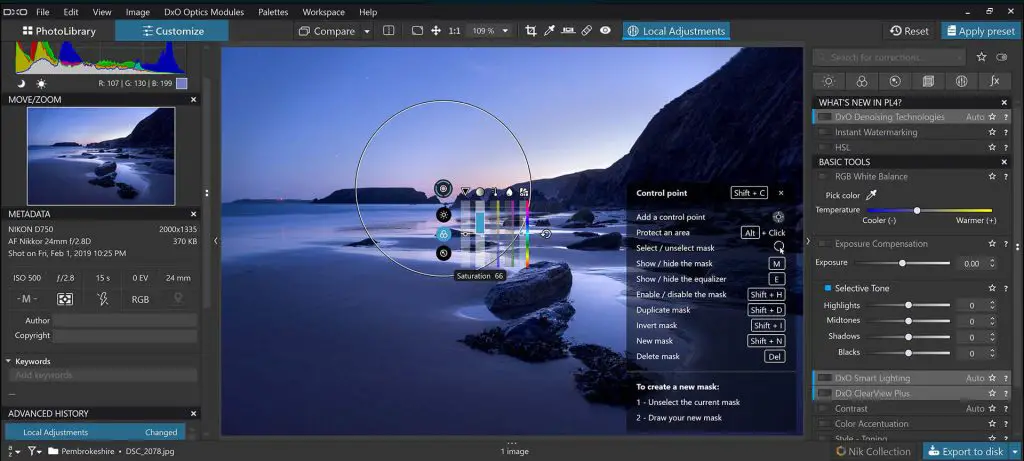Open the Image menu
Viewport: 1024px width, 461px height.
(x=137, y=12)
